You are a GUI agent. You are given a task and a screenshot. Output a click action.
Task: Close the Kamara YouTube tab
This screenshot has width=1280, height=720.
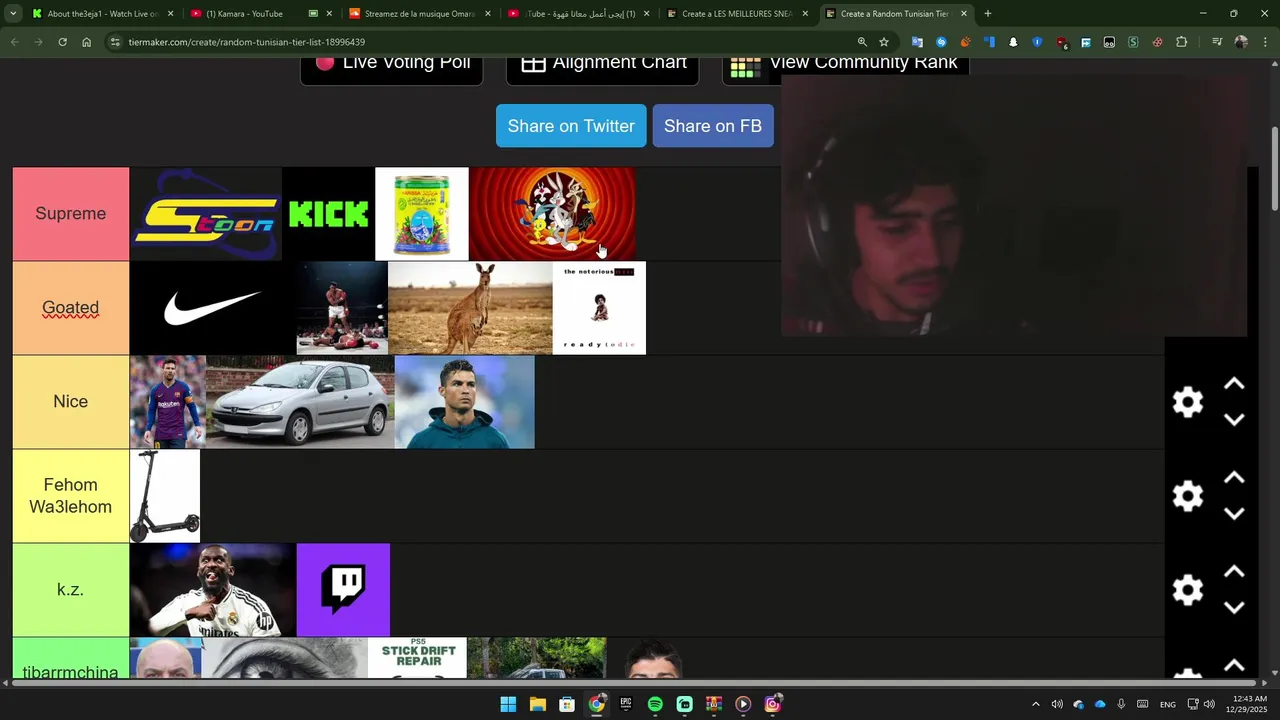(x=329, y=14)
